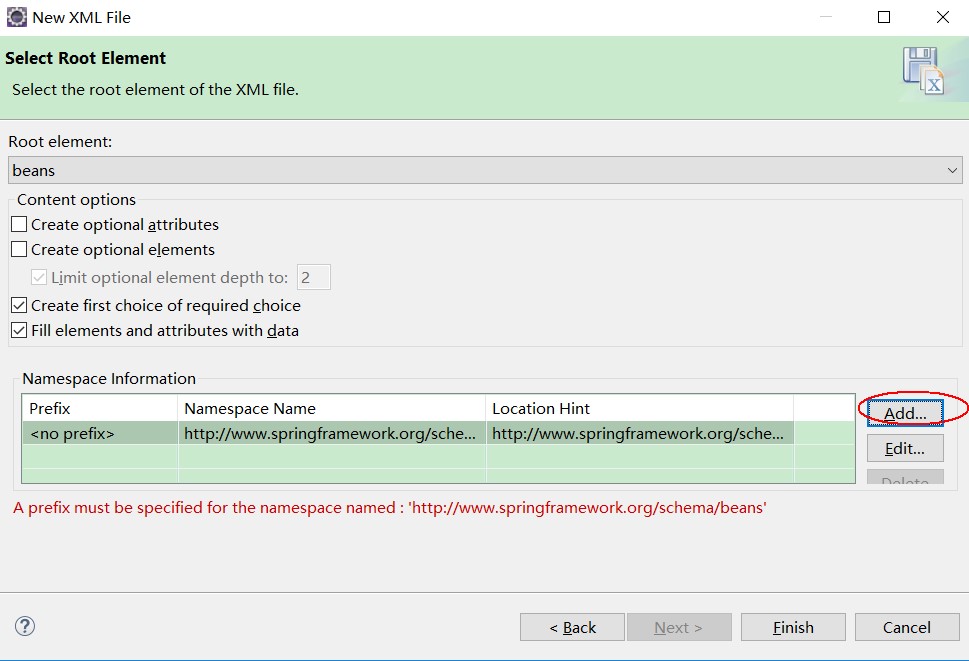Click the XML file wizard banner icon
Viewport: 969px width, 661px height.
pos(923,70)
